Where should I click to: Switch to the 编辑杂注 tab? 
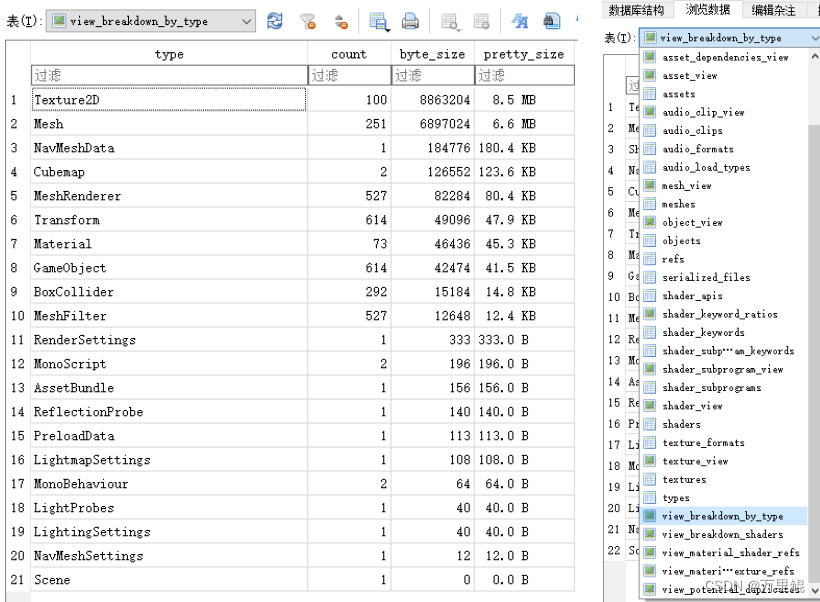773,9
